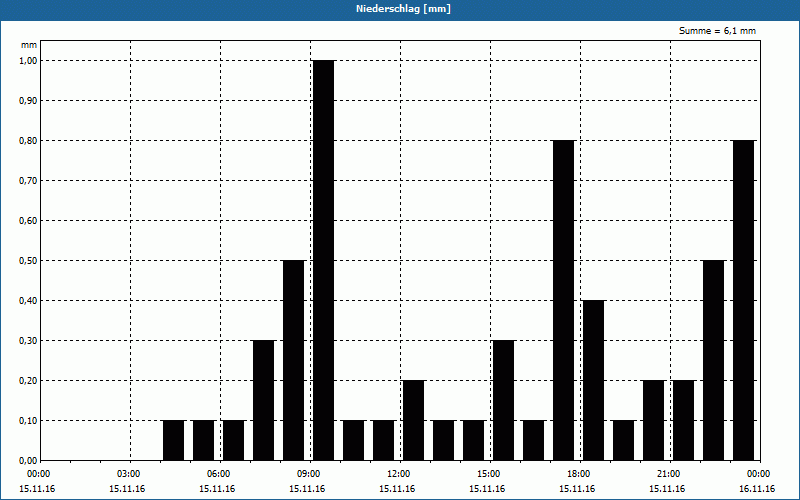
Task: Click the 0,30 mm bar just after 15:00
Action: (x=504, y=400)
